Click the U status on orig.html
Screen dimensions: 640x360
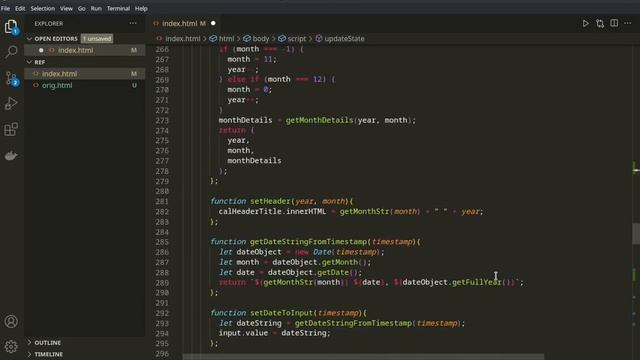click(134, 85)
